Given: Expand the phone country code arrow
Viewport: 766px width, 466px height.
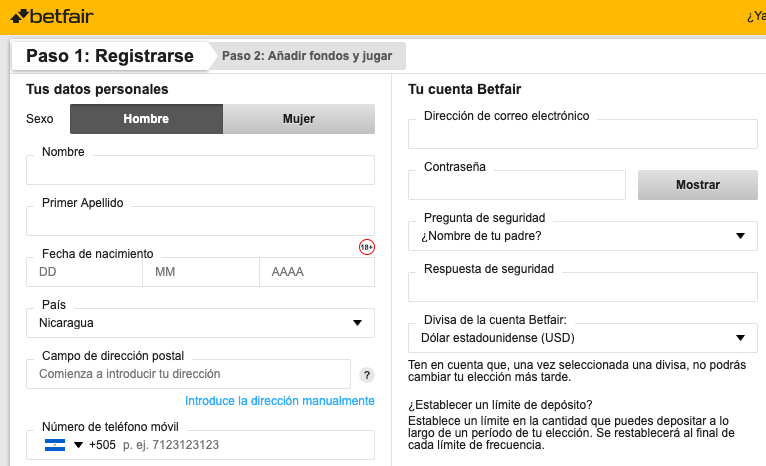Looking at the screenshot, I should (x=78, y=445).
